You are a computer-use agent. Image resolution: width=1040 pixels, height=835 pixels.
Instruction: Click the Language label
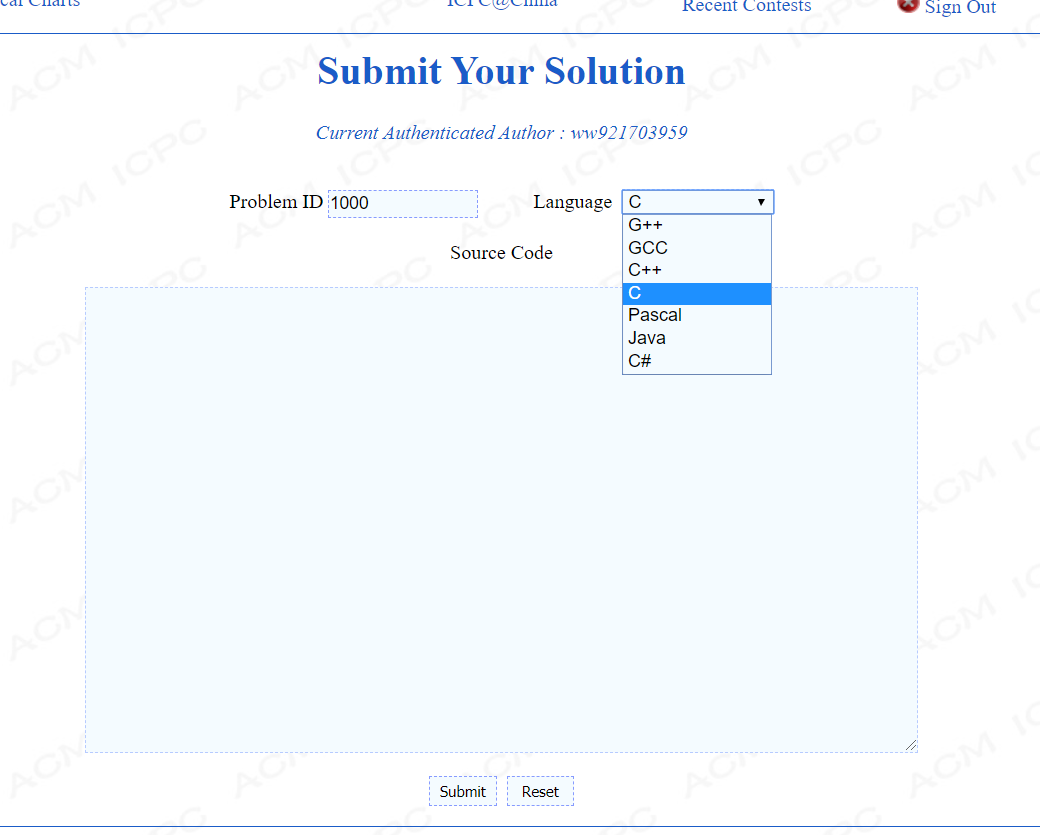[572, 202]
